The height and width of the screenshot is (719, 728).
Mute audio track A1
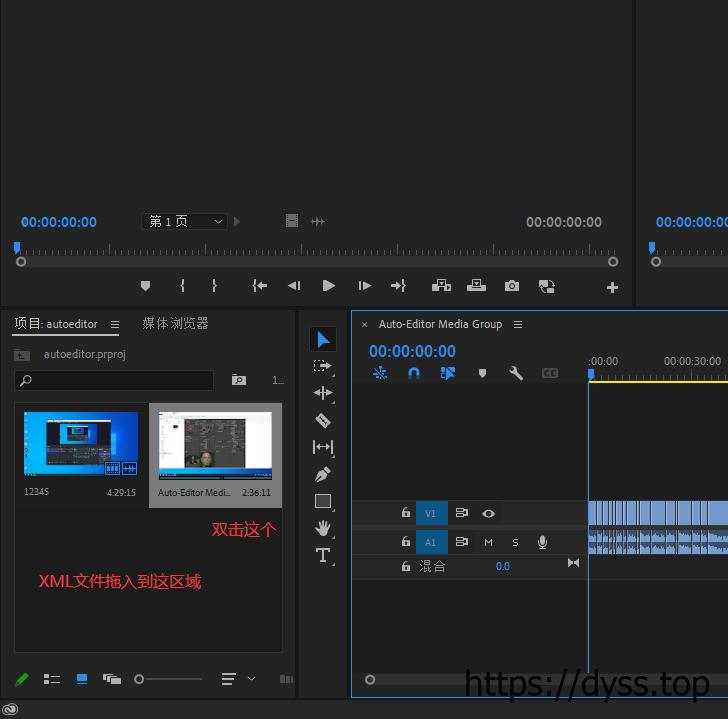click(x=488, y=542)
